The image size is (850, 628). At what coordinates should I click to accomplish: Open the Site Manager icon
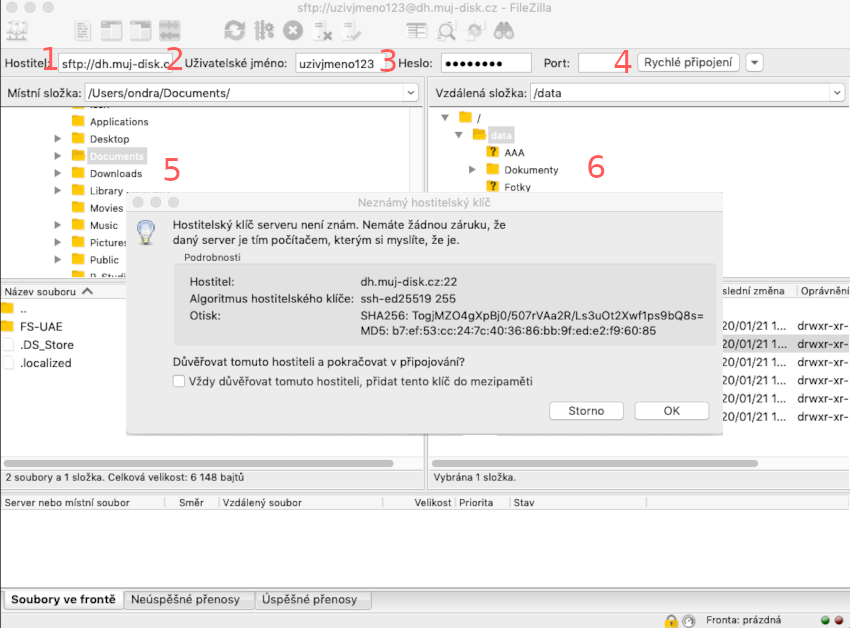click(17, 30)
